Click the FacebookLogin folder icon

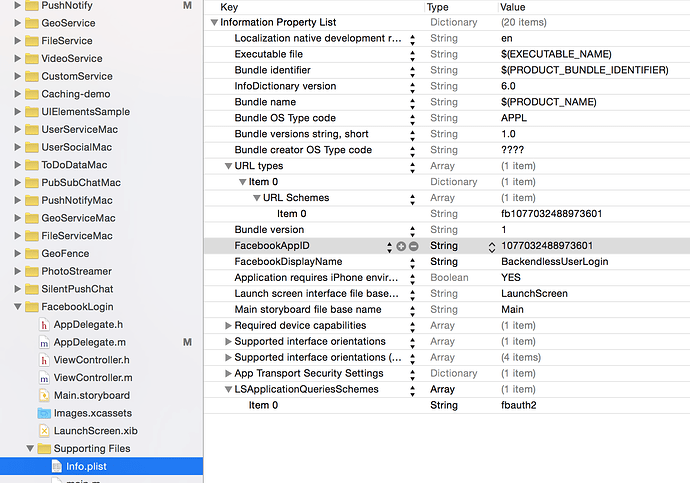click(32, 307)
